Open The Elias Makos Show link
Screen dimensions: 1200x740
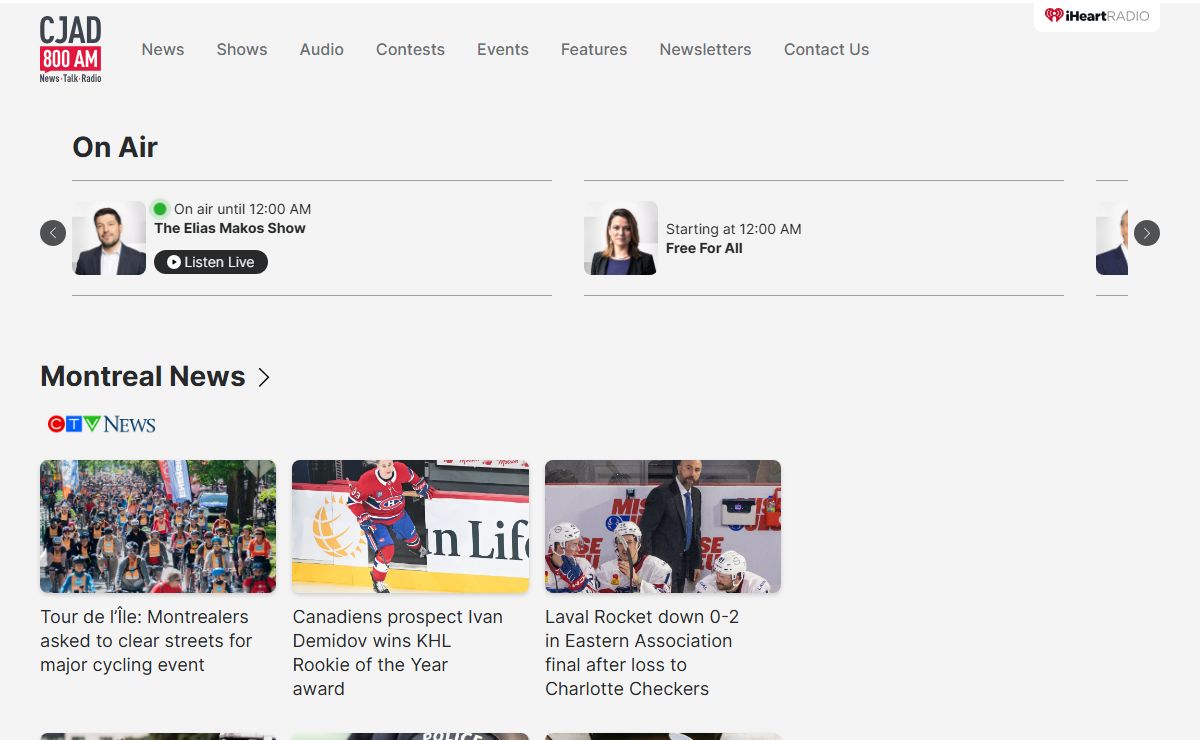click(x=230, y=228)
